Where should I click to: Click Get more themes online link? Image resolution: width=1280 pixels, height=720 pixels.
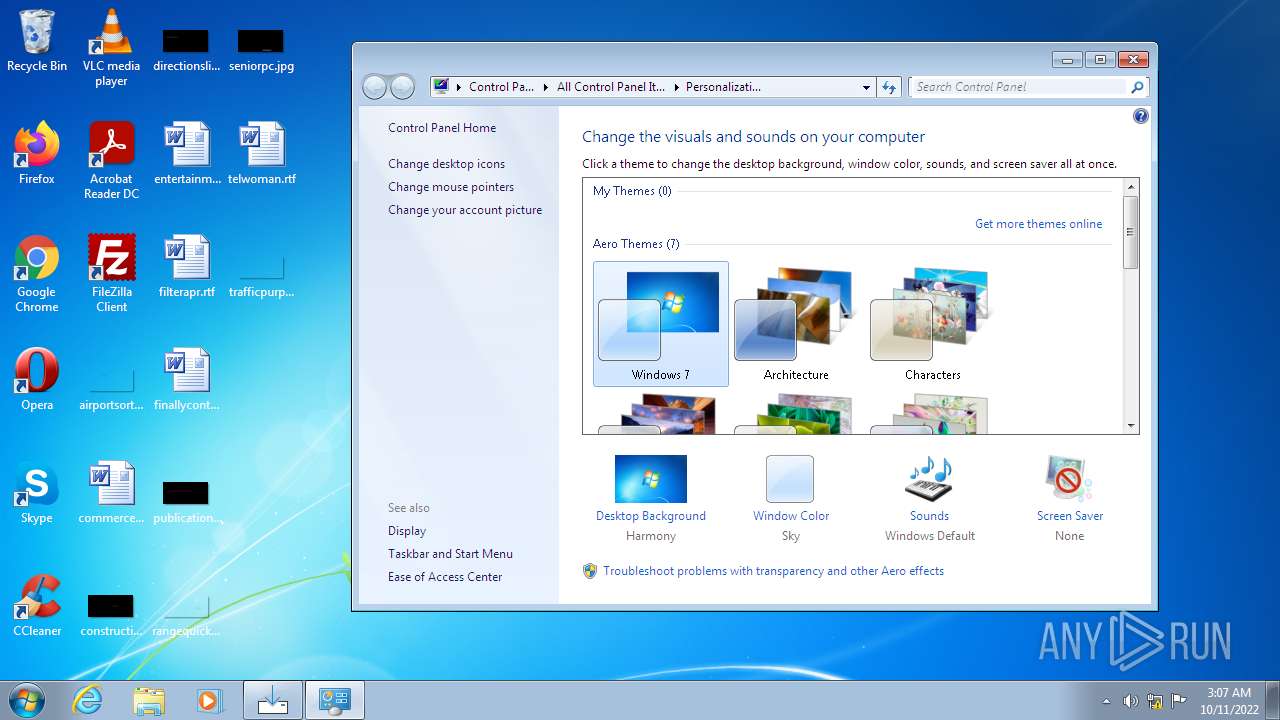pyautogui.click(x=1039, y=224)
